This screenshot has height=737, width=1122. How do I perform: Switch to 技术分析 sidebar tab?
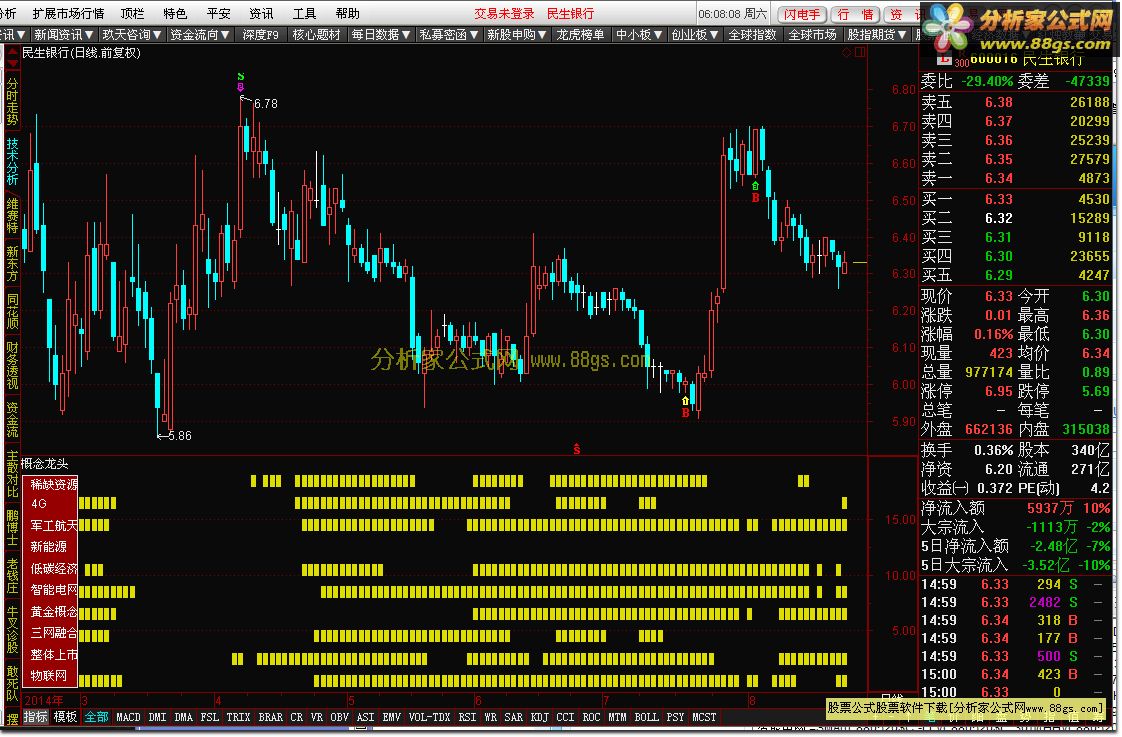[12, 161]
